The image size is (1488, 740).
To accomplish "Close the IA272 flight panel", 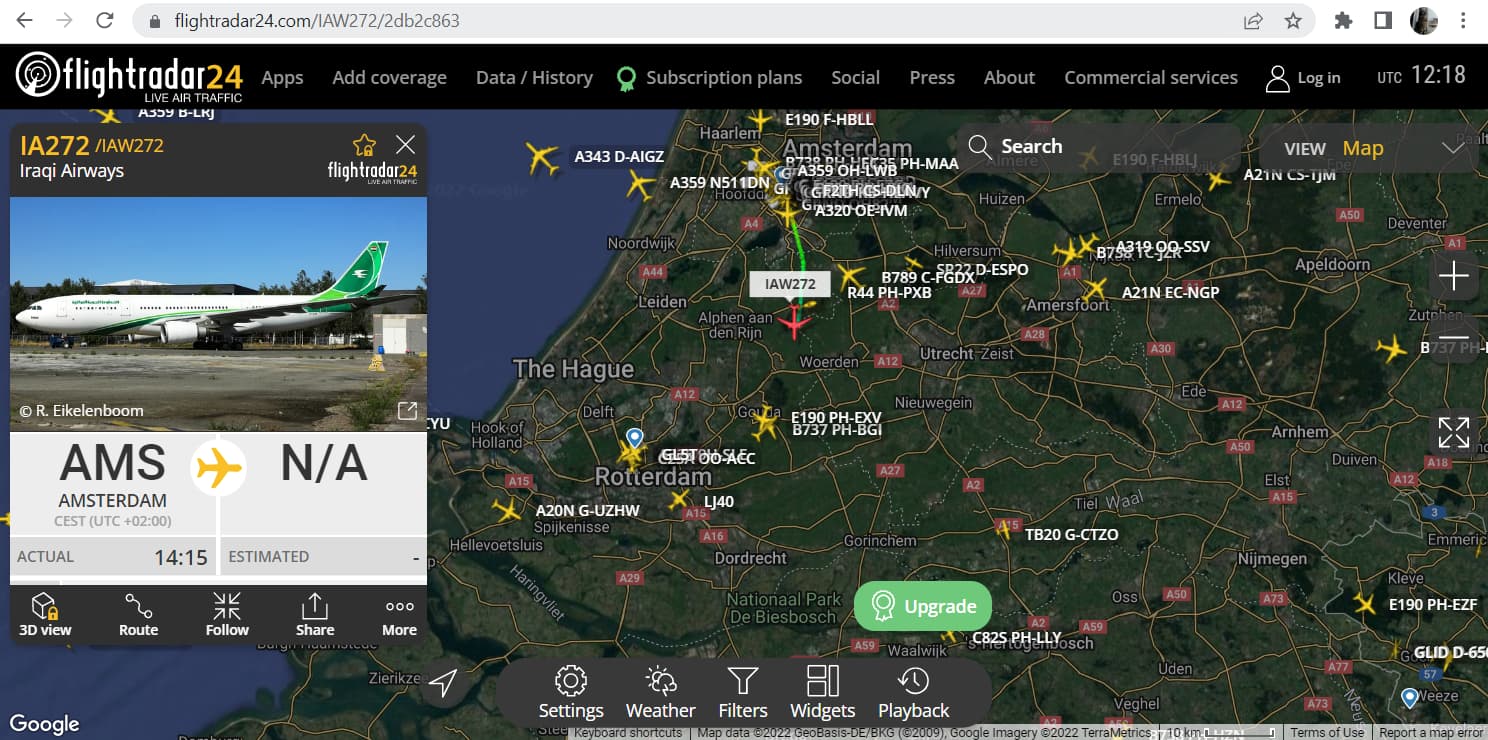I will coord(405,145).
